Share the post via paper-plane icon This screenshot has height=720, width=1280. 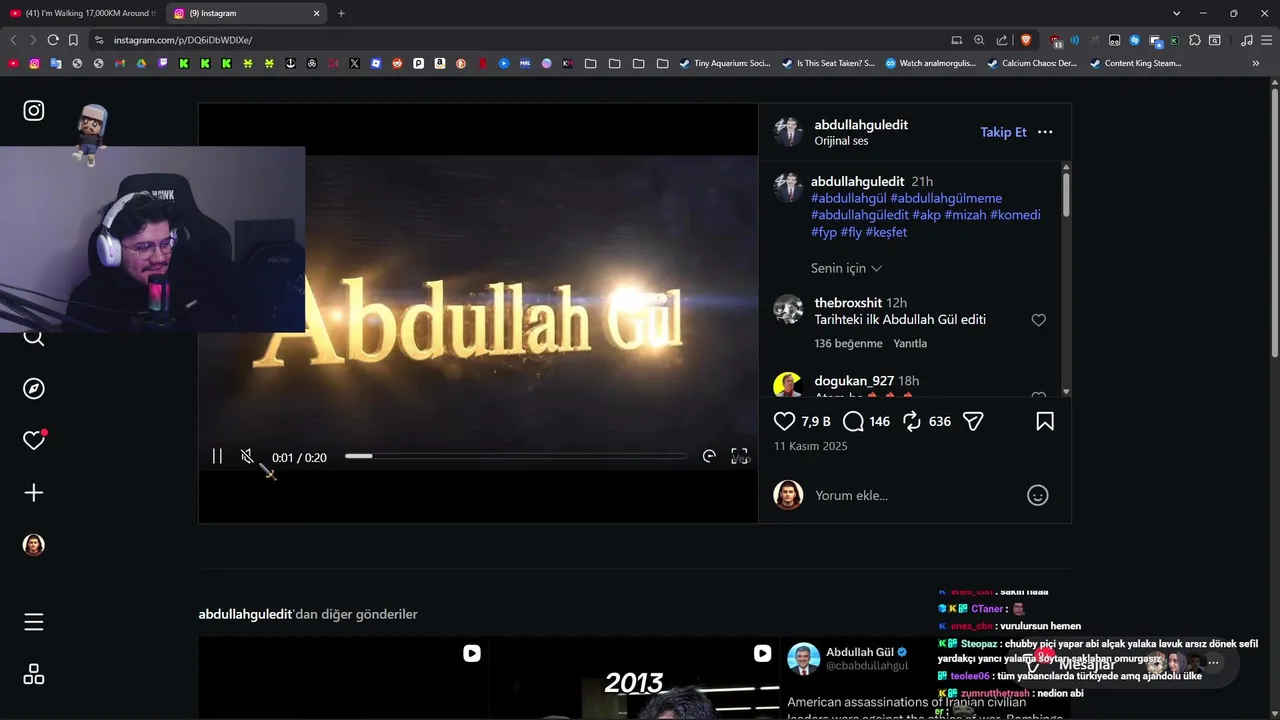973,422
